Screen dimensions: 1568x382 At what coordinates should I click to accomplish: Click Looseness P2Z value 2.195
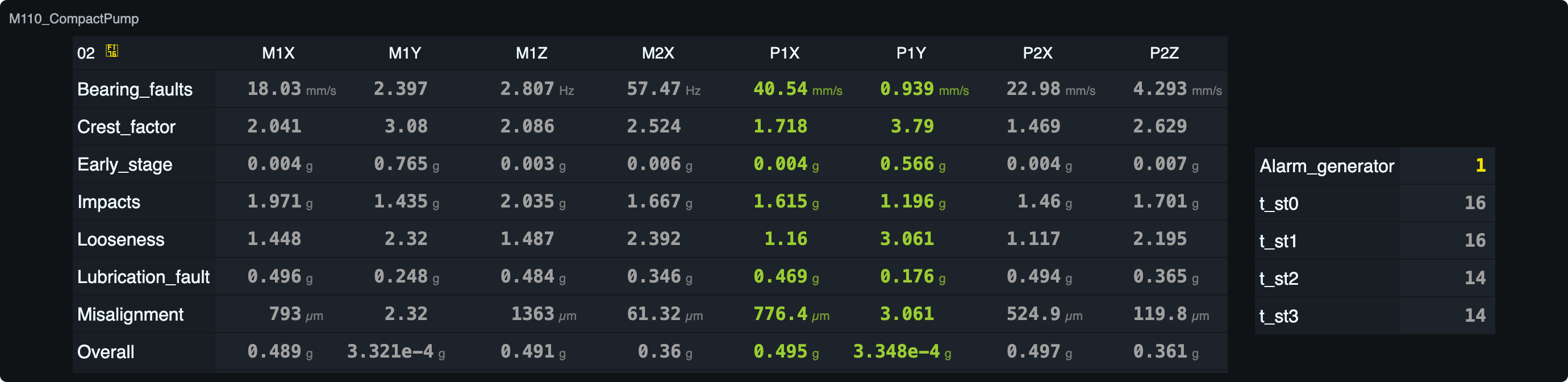1160,239
